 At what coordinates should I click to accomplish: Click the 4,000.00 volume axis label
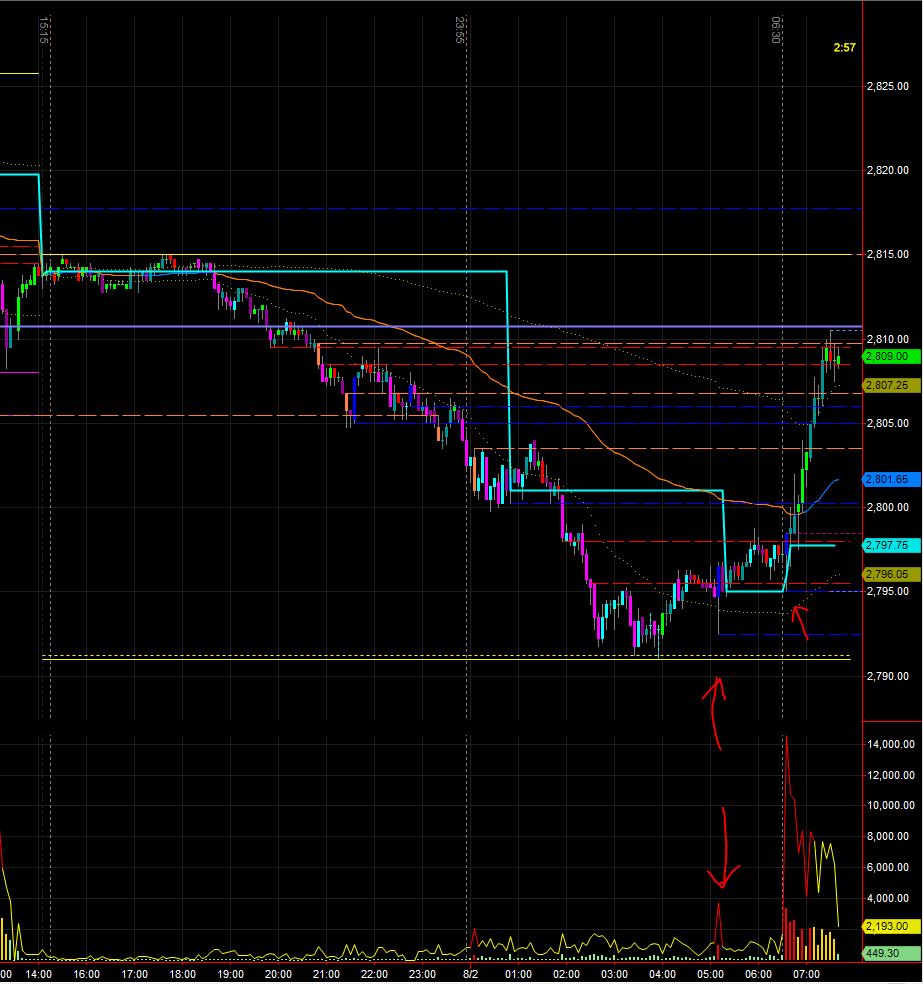887,899
